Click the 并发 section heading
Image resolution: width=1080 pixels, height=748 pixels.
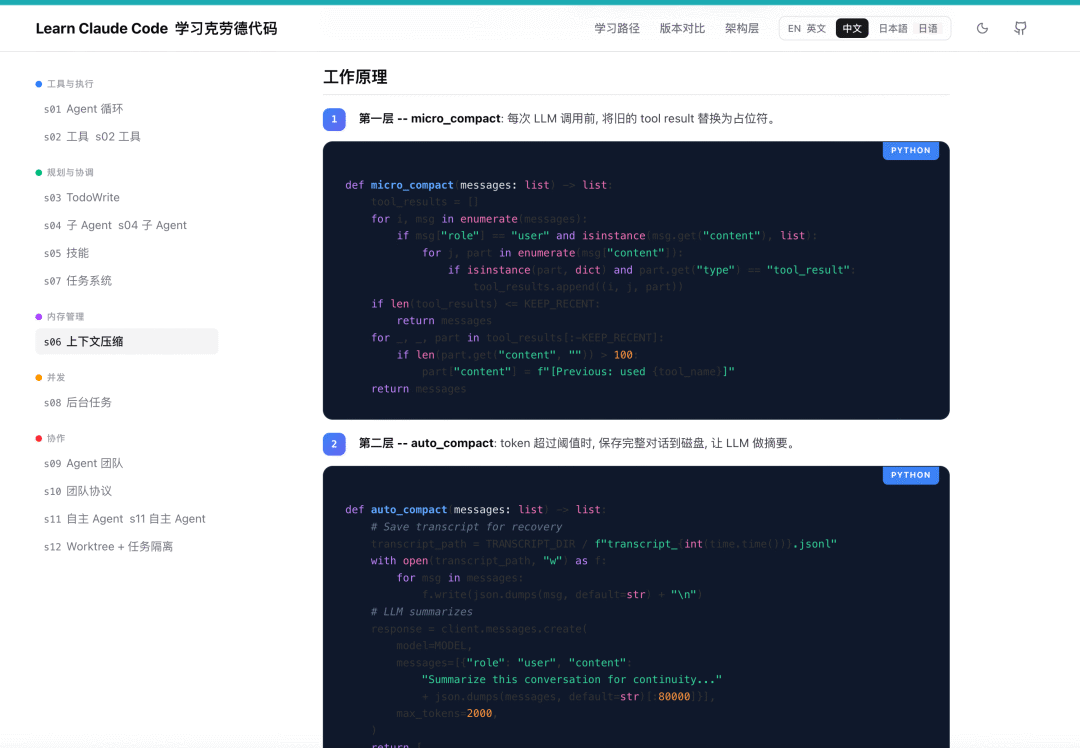[x=56, y=377]
